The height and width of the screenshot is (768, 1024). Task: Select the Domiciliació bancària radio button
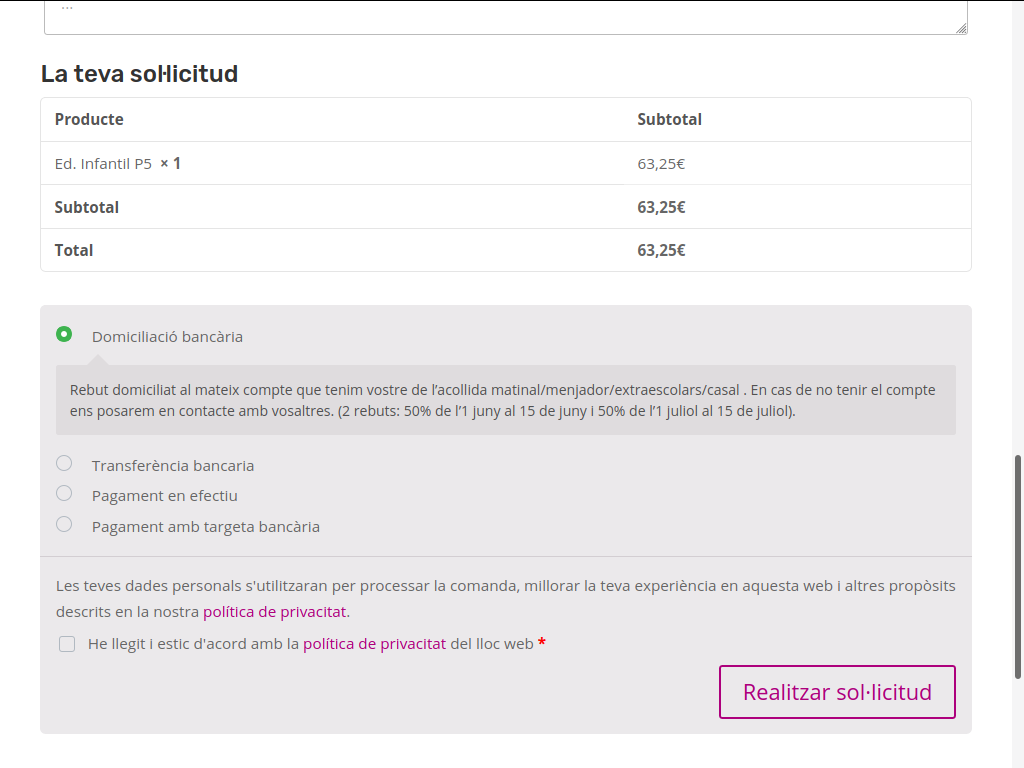tap(64, 334)
